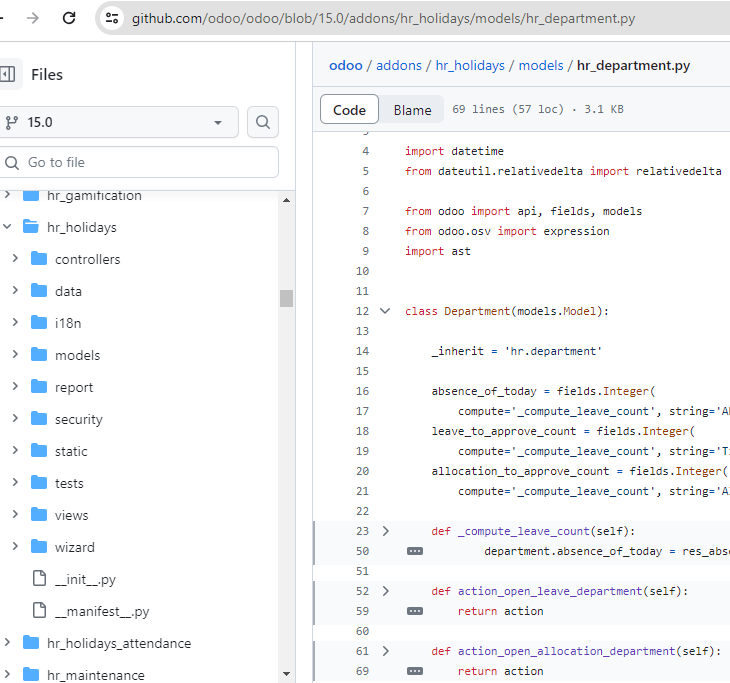Viewport: 730px width, 683px height.
Task: Go to addons breadcrumb link
Action: point(399,66)
